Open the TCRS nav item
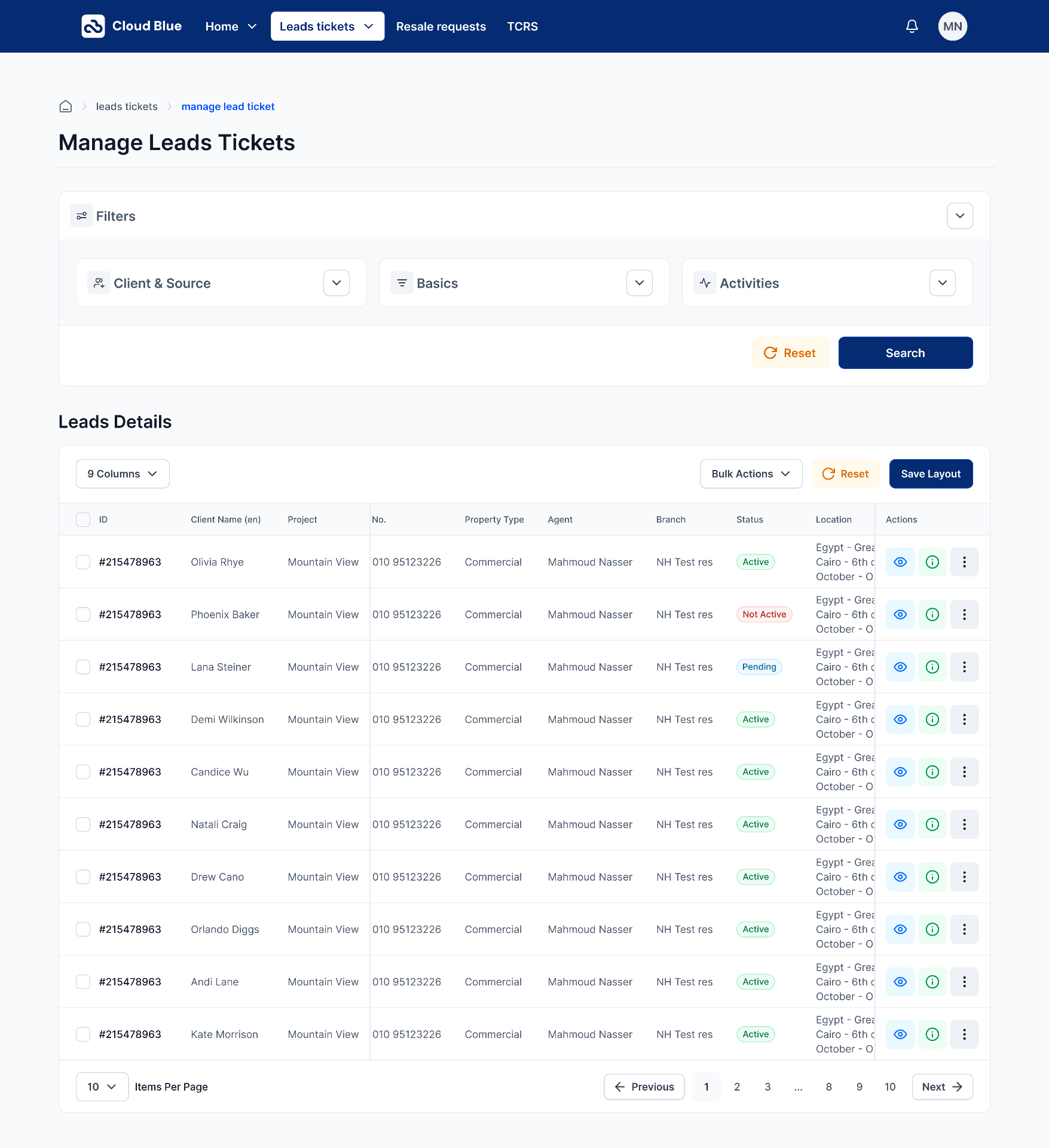Image resolution: width=1049 pixels, height=1148 pixels. 522,26
